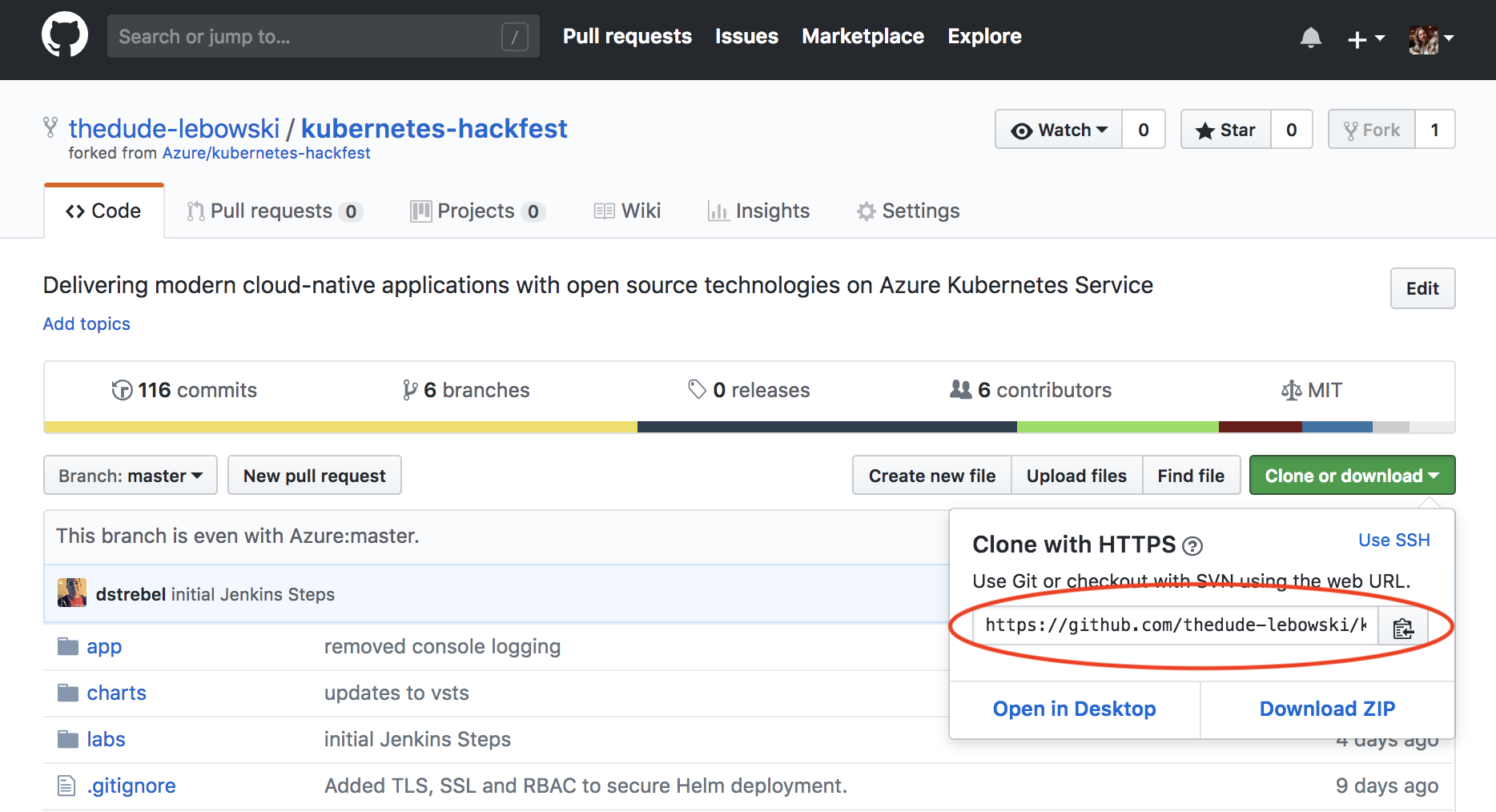Go to Issues in top navigation
Viewport: 1496px width, 812px height.
[x=746, y=36]
